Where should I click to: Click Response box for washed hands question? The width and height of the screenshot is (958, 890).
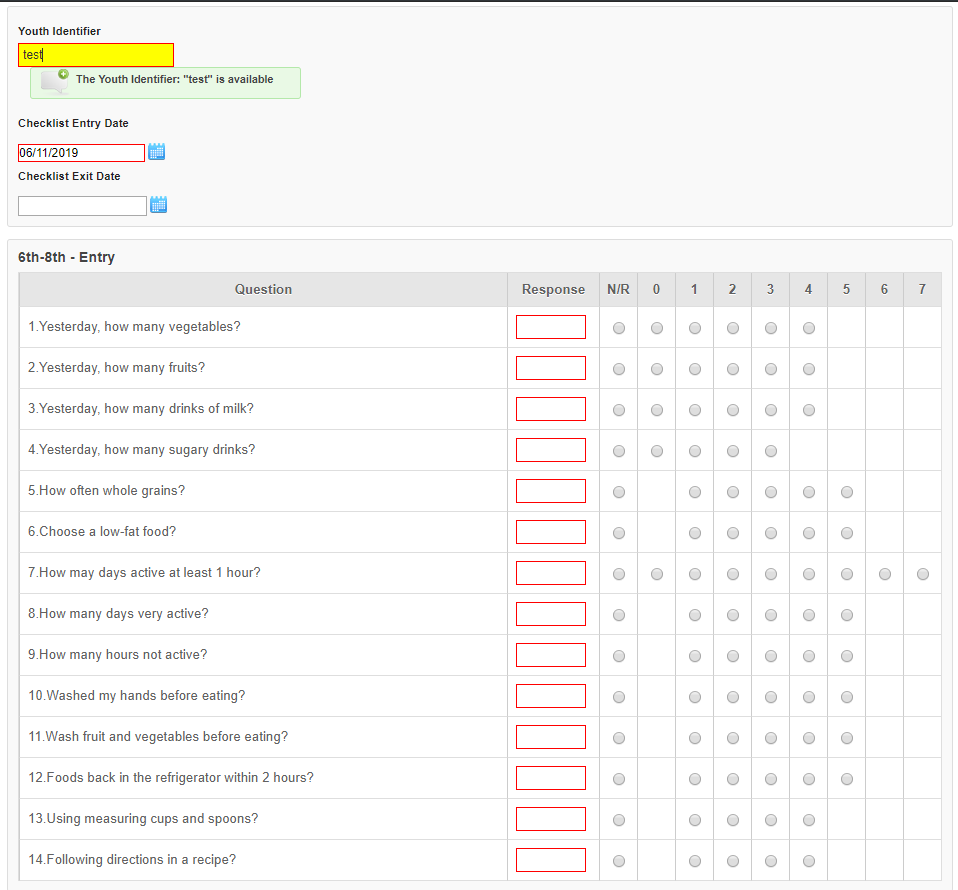pos(550,695)
